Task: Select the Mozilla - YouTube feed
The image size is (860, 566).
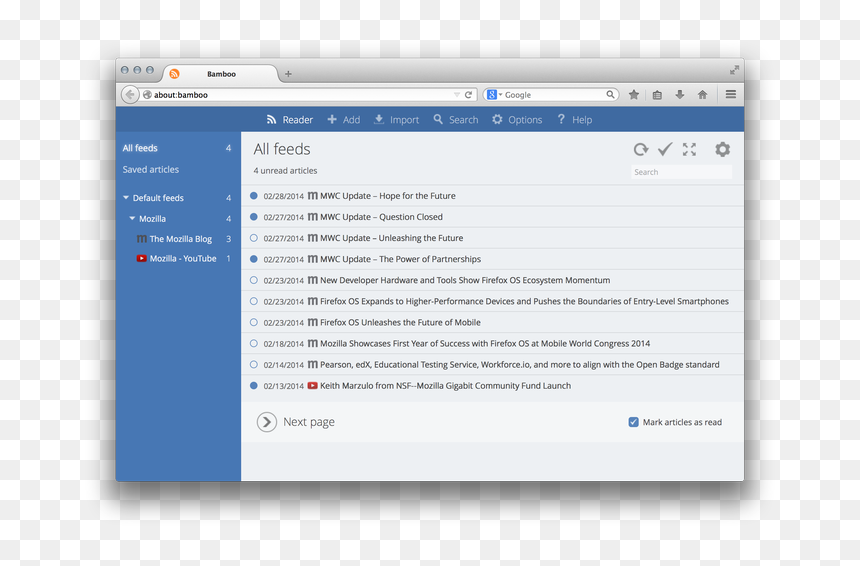Action: [x=185, y=258]
